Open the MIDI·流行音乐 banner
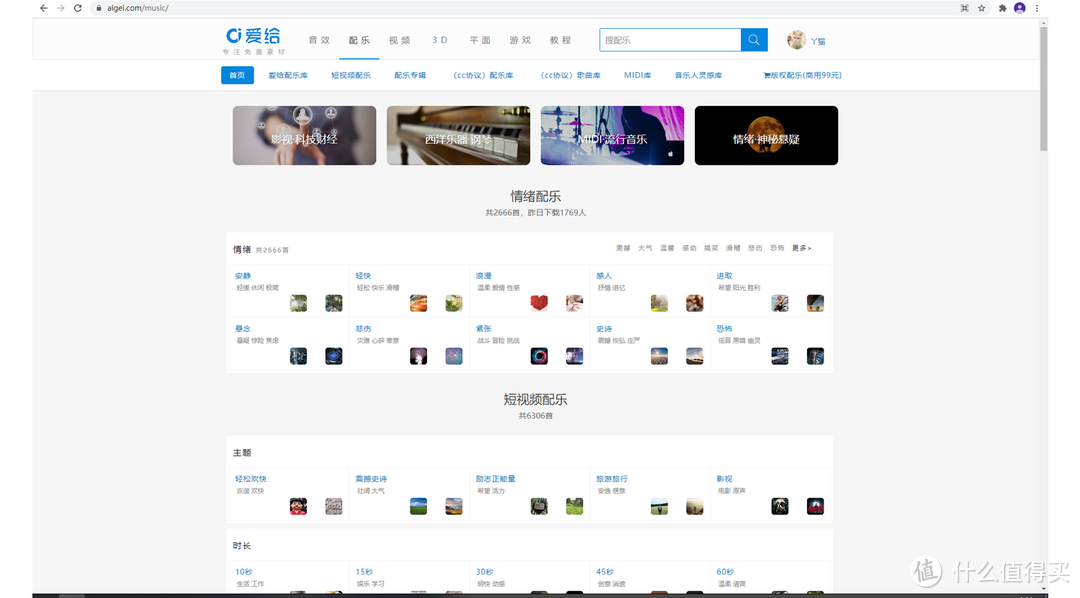Viewport: 1080px width, 598px height. pyautogui.click(x=612, y=136)
